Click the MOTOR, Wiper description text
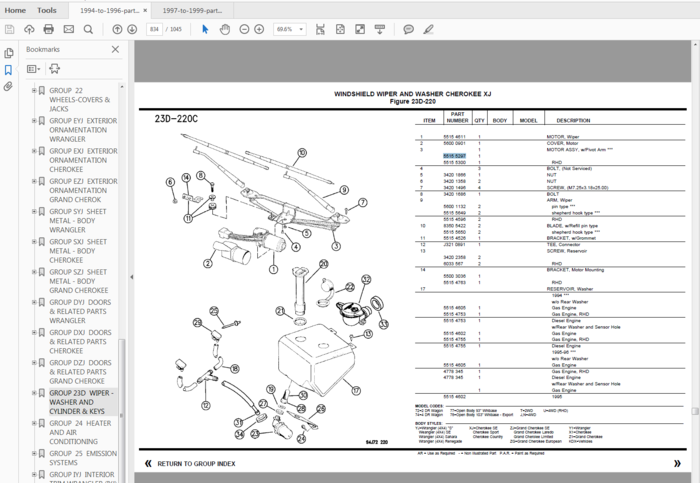 pos(562,137)
